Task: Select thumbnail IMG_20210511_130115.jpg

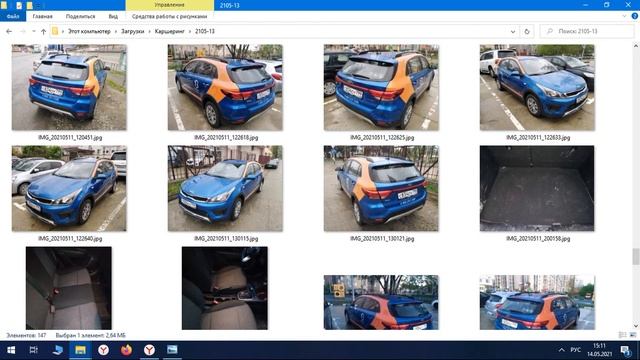Action: (225, 188)
